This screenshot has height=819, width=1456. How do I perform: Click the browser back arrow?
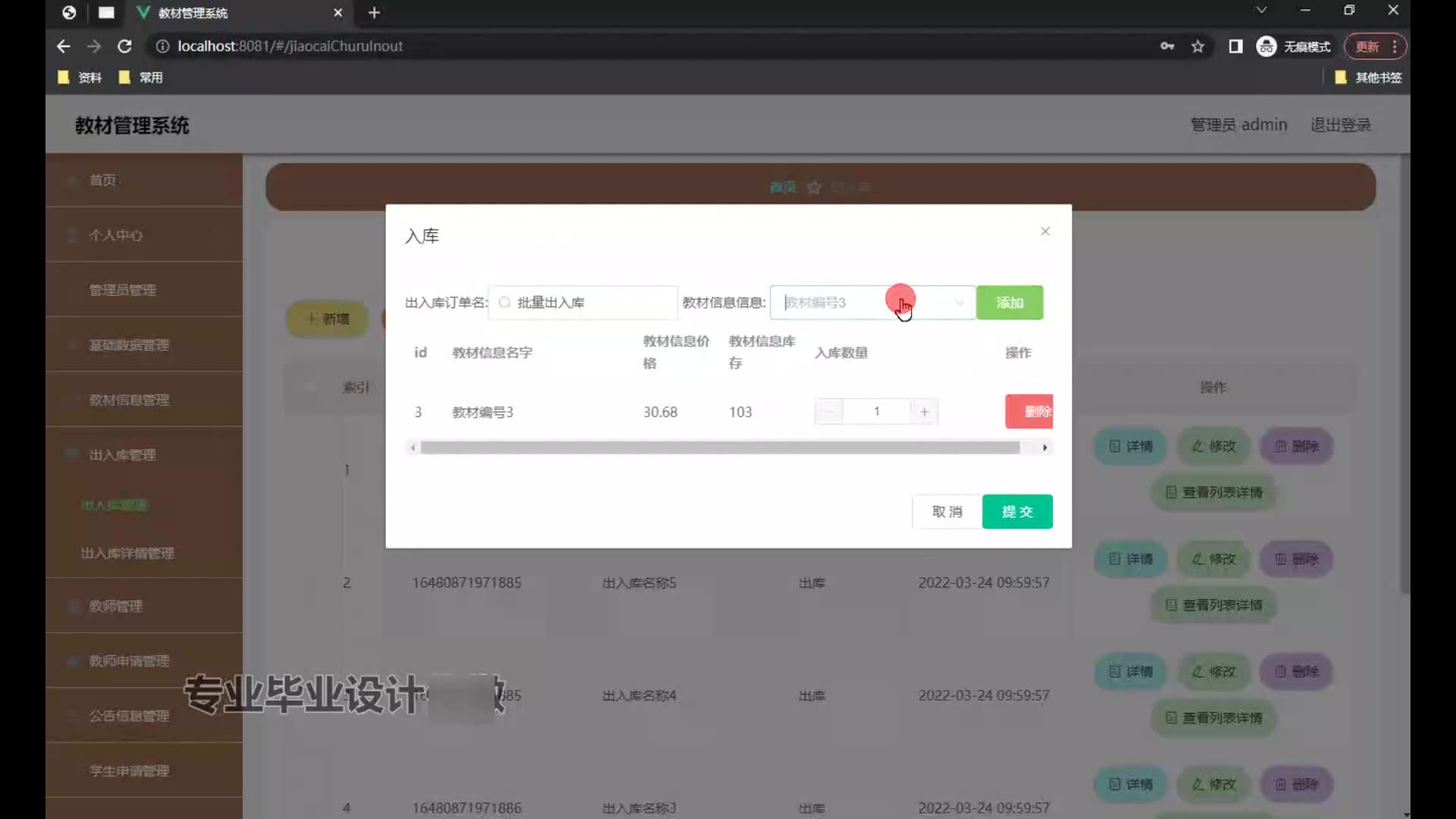(x=64, y=46)
